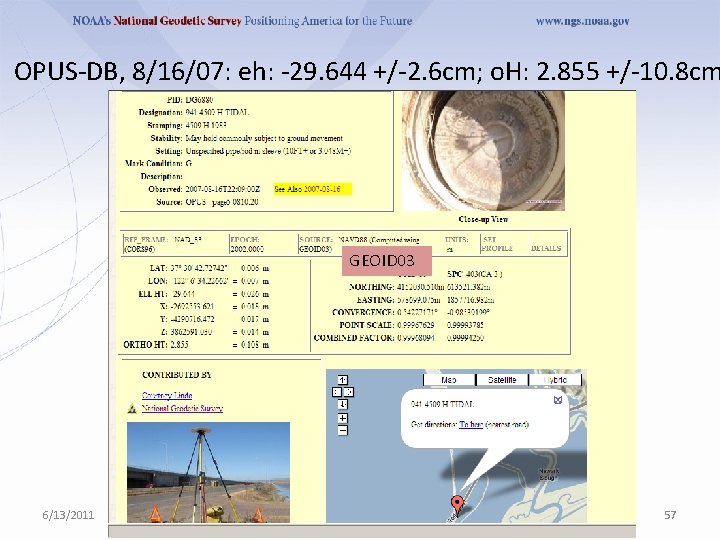The height and width of the screenshot is (540, 720).
Task: Select the LAT coordinate value
Action: [x=199, y=268]
